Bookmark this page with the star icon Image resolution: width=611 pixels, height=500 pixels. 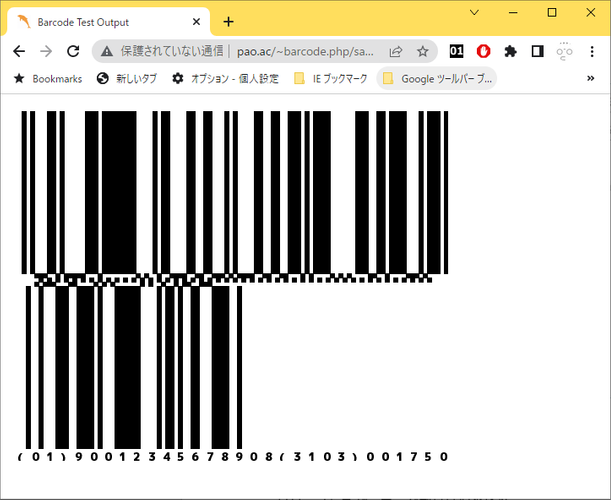[x=423, y=51]
